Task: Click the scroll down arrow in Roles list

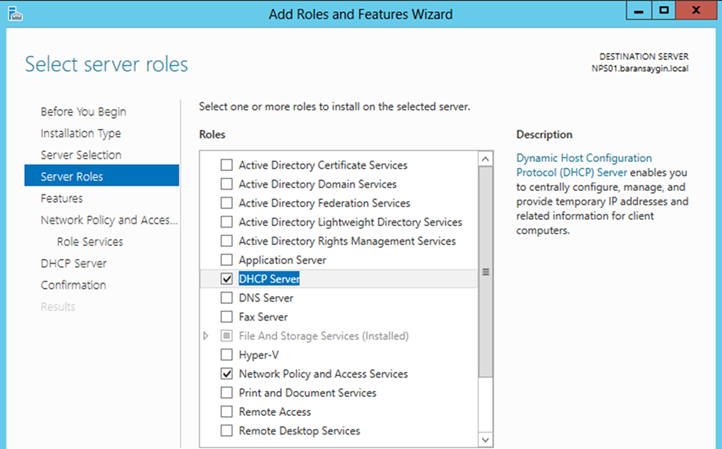Action: 485,440
